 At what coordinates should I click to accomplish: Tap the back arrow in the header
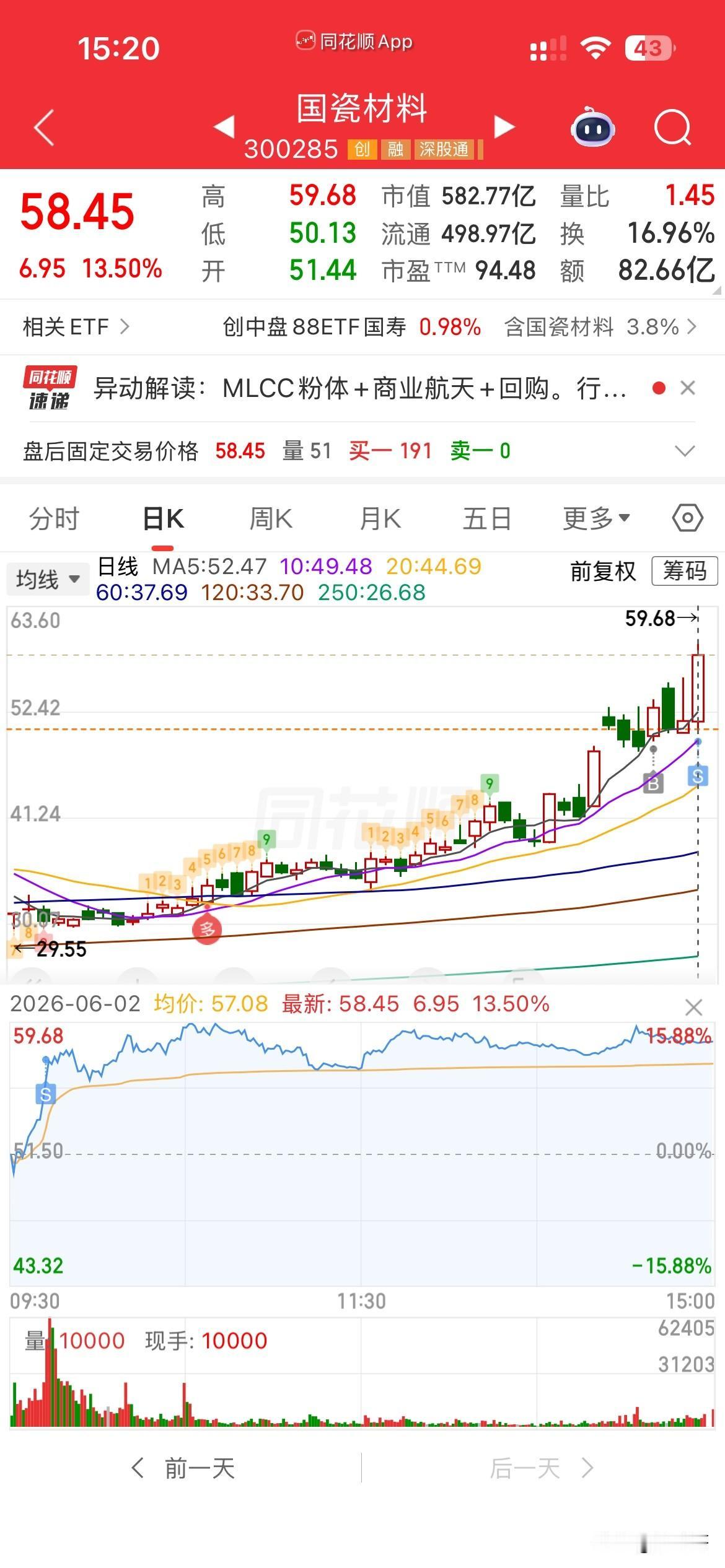click(x=44, y=128)
